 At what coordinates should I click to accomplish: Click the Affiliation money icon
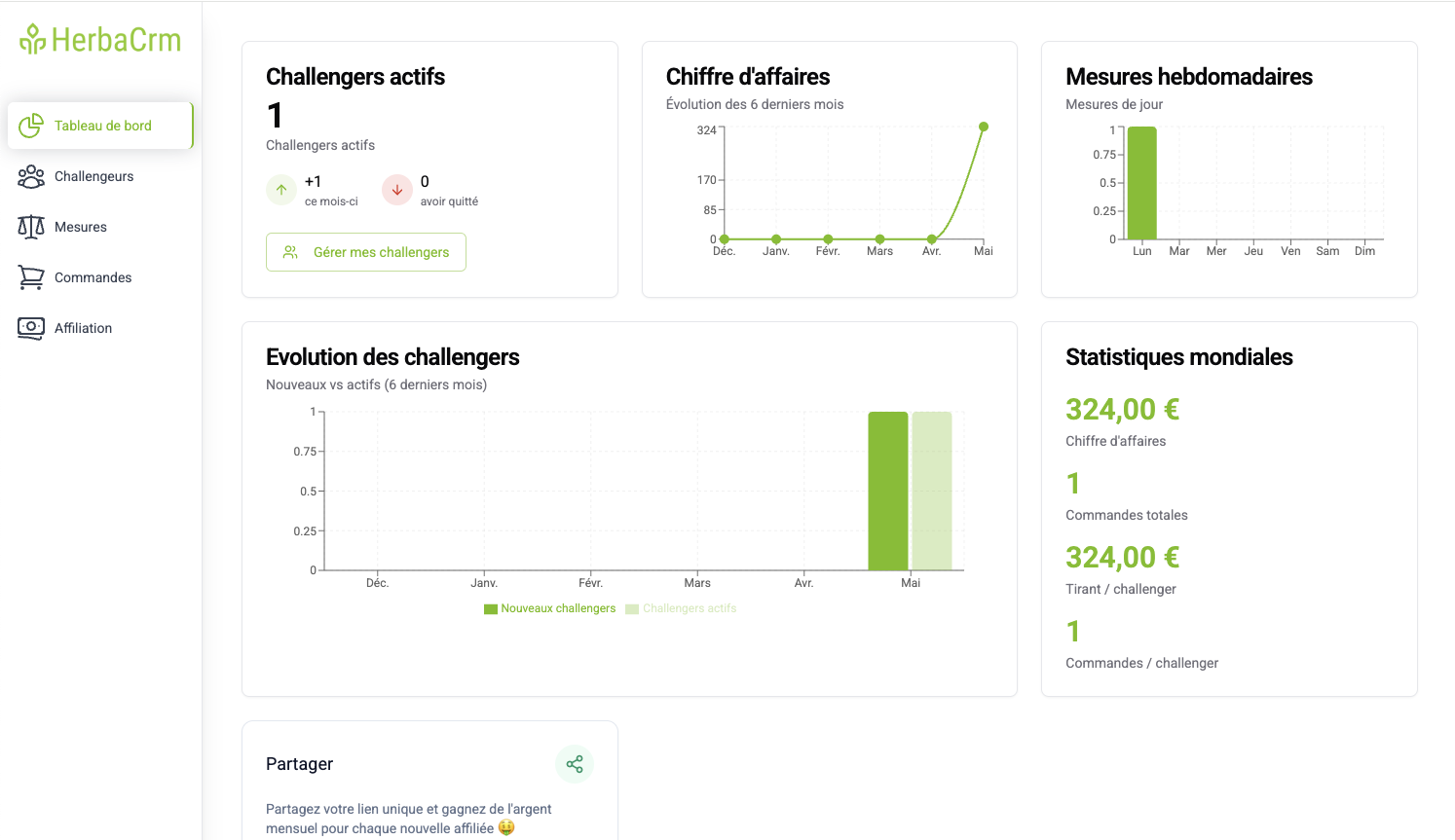pos(31,328)
